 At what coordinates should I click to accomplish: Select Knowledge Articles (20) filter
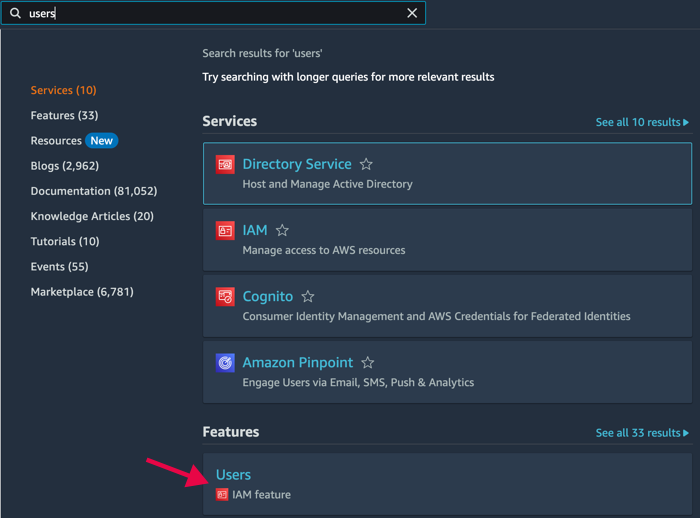pyautogui.click(x=92, y=217)
